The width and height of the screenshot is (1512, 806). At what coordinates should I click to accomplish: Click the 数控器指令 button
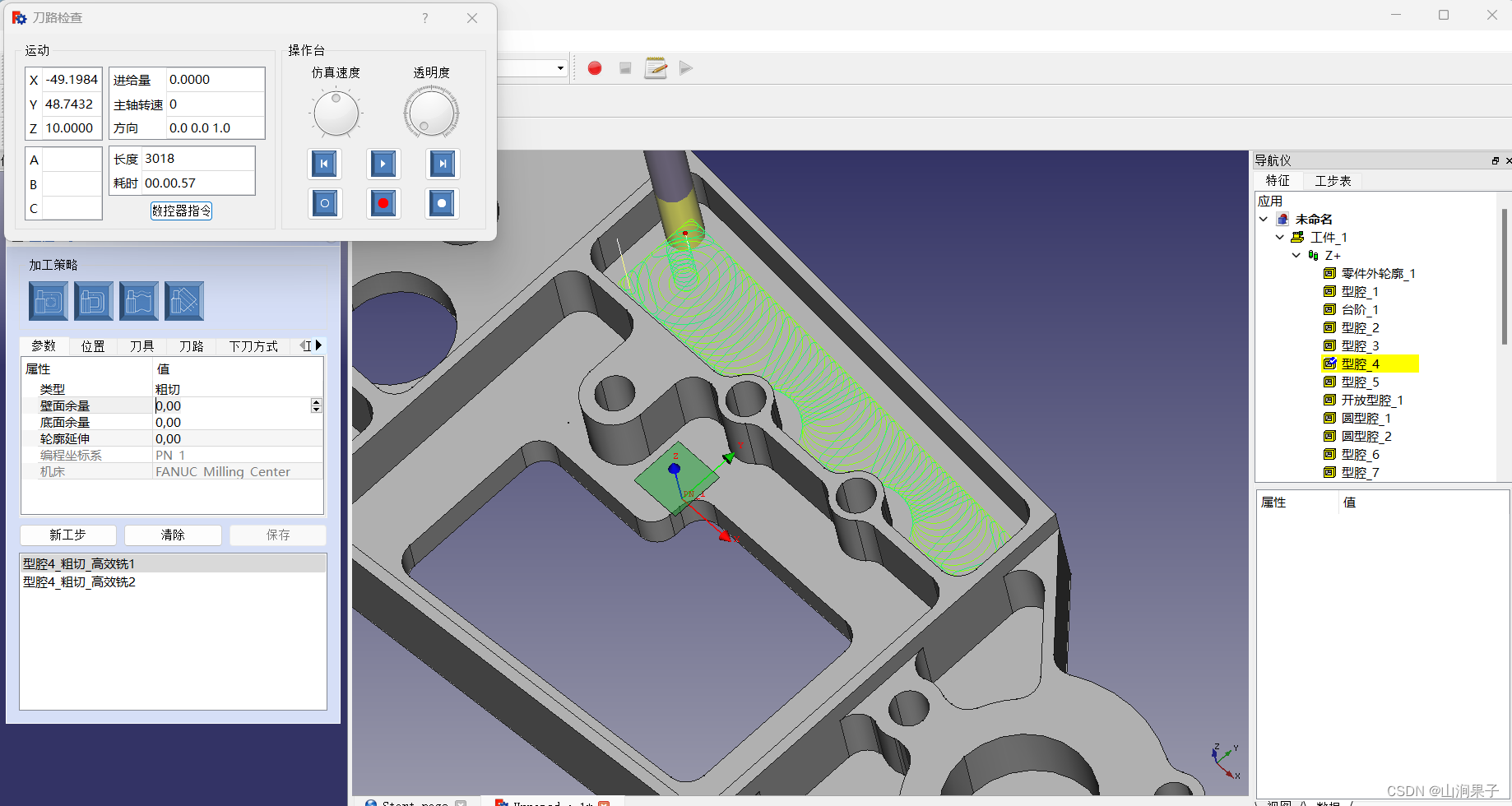click(182, 211)
